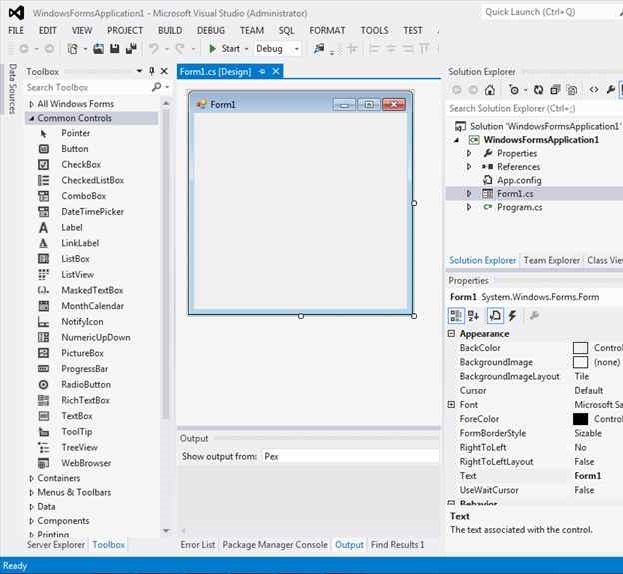Open the Data Sources side tab
Image resolution: width=623 pixels, height=574 pixels.
point(12,89)
